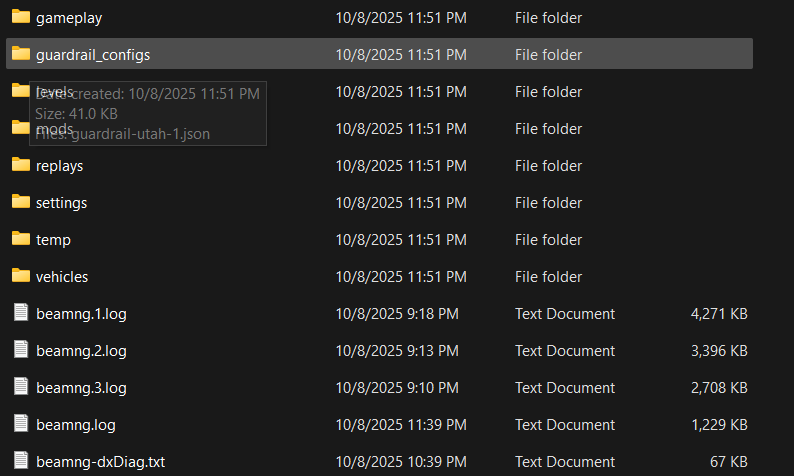Click the beamng.log document icon

[21, 424]
